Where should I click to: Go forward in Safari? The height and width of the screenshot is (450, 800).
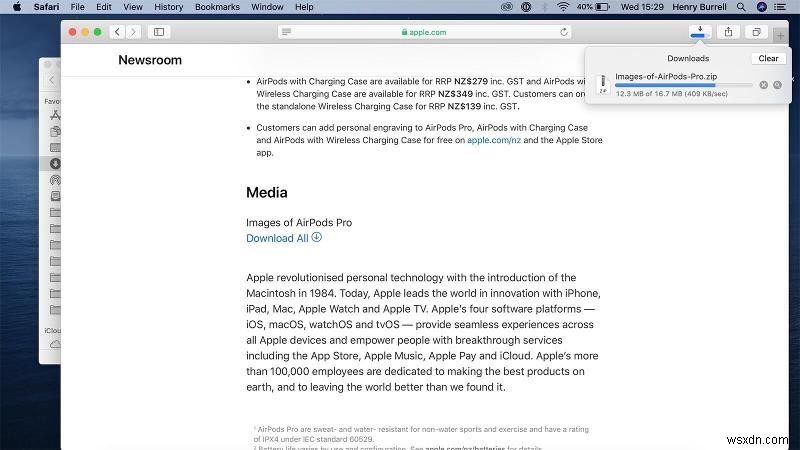pyautogui.click(x=133, y=32)
